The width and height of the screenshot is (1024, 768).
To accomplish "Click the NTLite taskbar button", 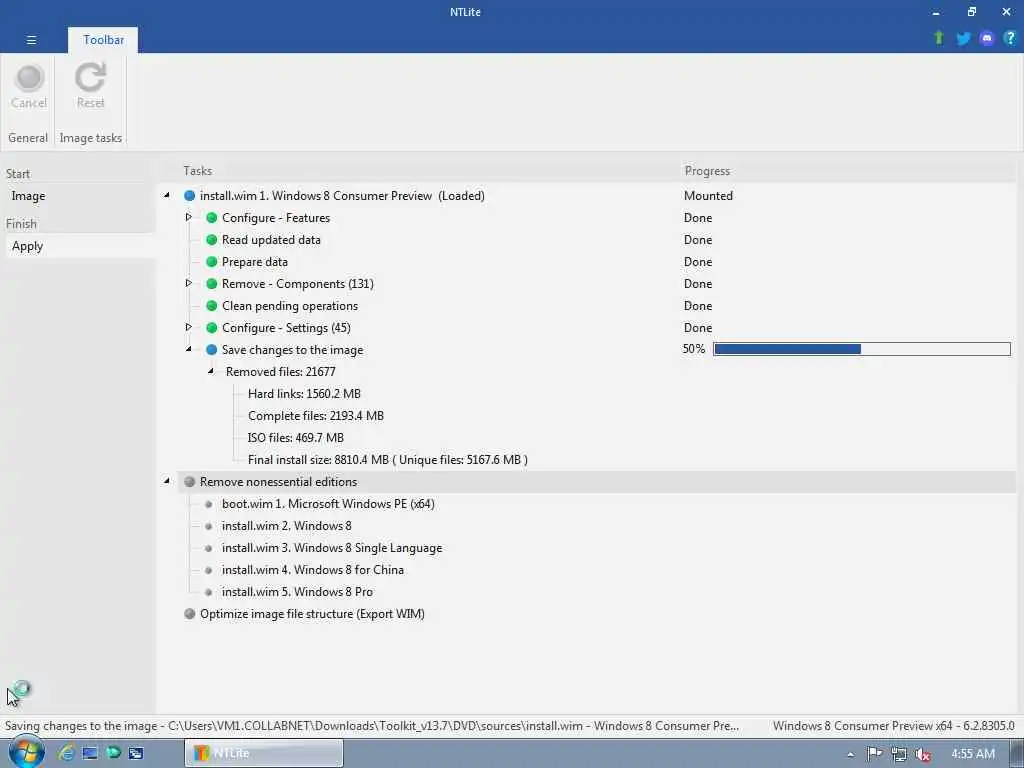I will [264, 753].
